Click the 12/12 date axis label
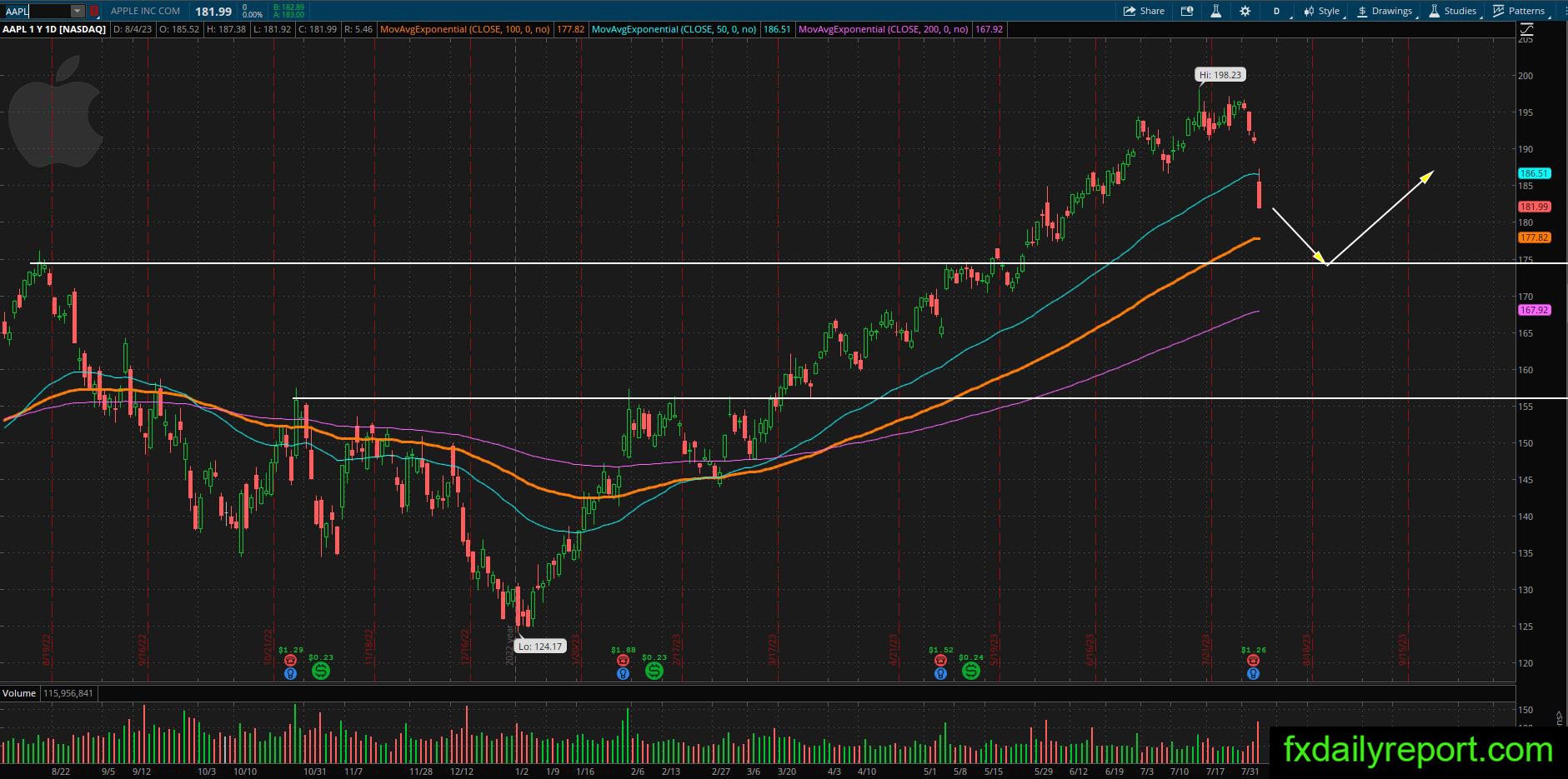 click(x=462, y=772)
